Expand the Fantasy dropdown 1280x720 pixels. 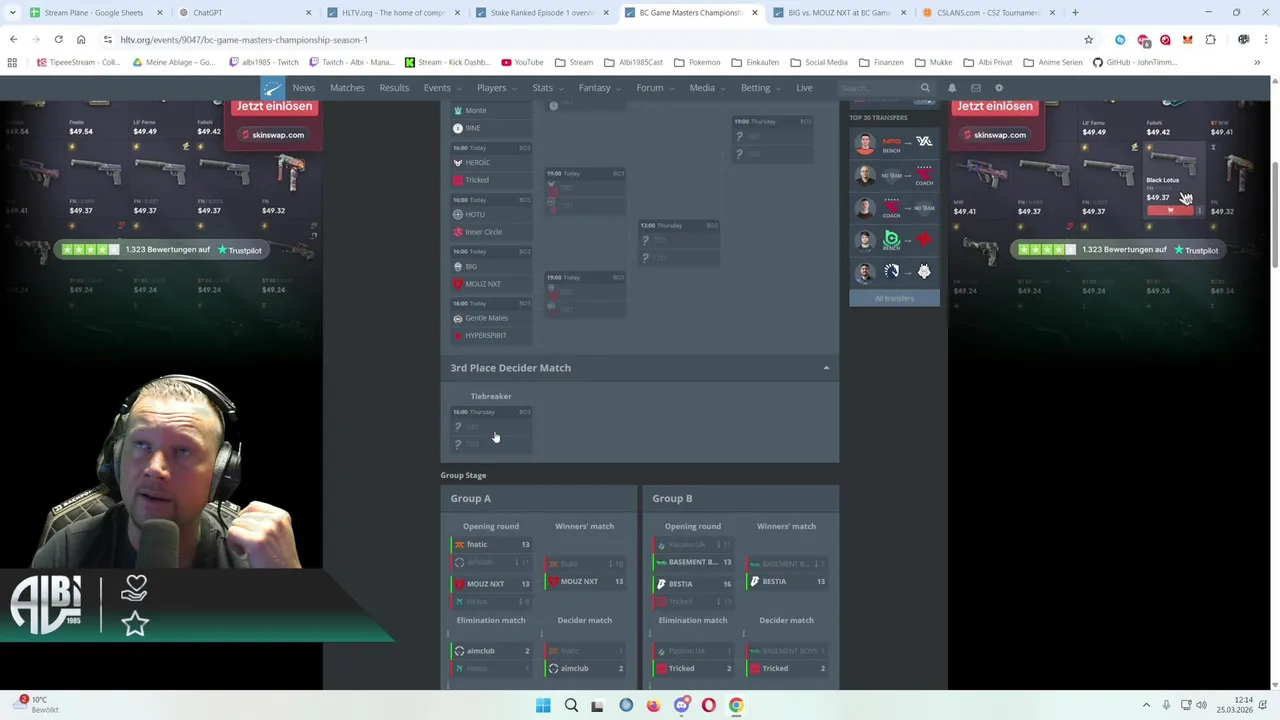598,88
